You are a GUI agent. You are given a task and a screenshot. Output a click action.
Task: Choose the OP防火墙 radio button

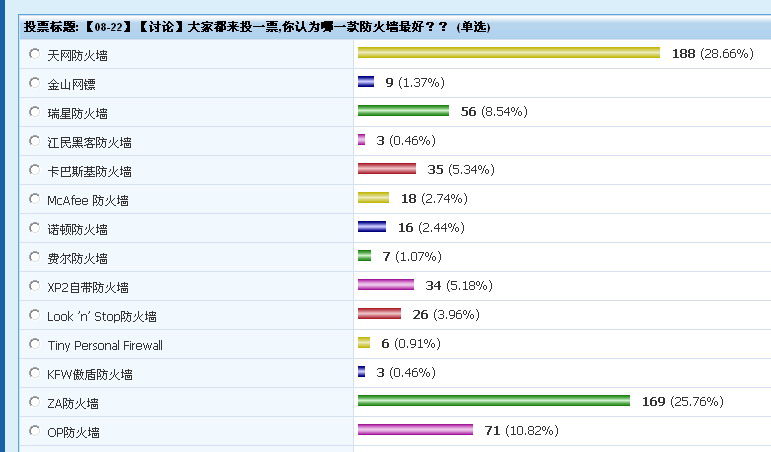pos(35,431)
